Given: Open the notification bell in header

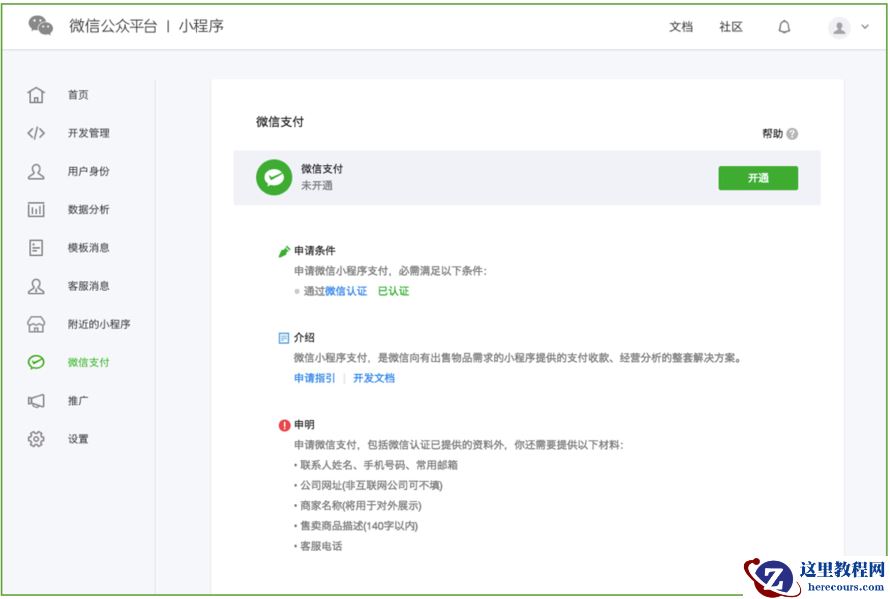Looking at the screenshot, I should (x=784, y=27).
